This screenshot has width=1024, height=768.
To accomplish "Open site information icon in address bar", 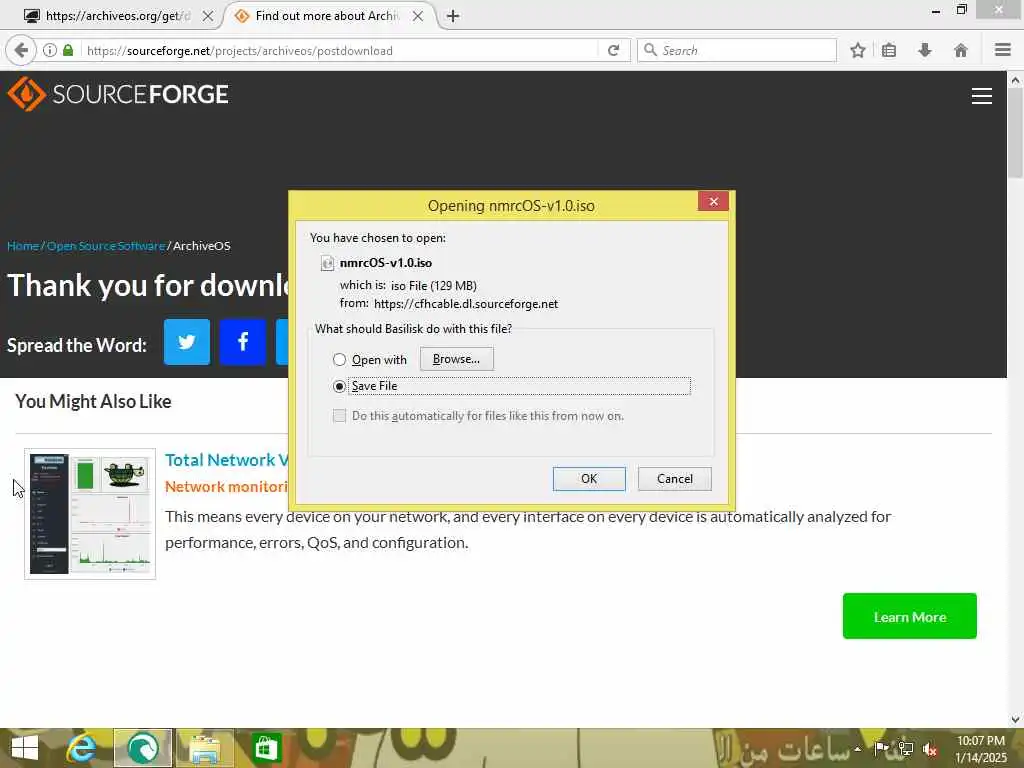I will click(x=50, y=50).
